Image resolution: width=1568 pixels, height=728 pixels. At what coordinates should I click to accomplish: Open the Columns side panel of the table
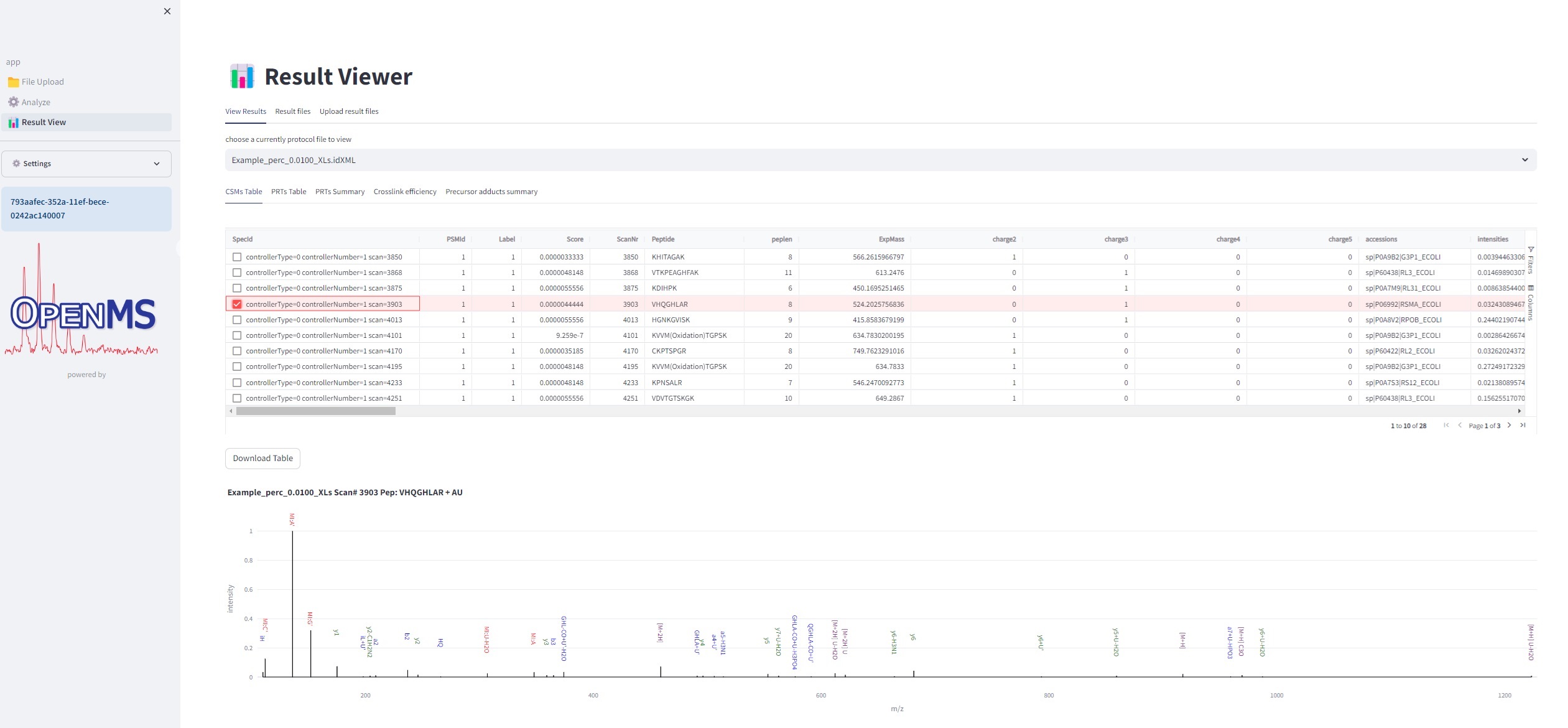point(1531,303)
